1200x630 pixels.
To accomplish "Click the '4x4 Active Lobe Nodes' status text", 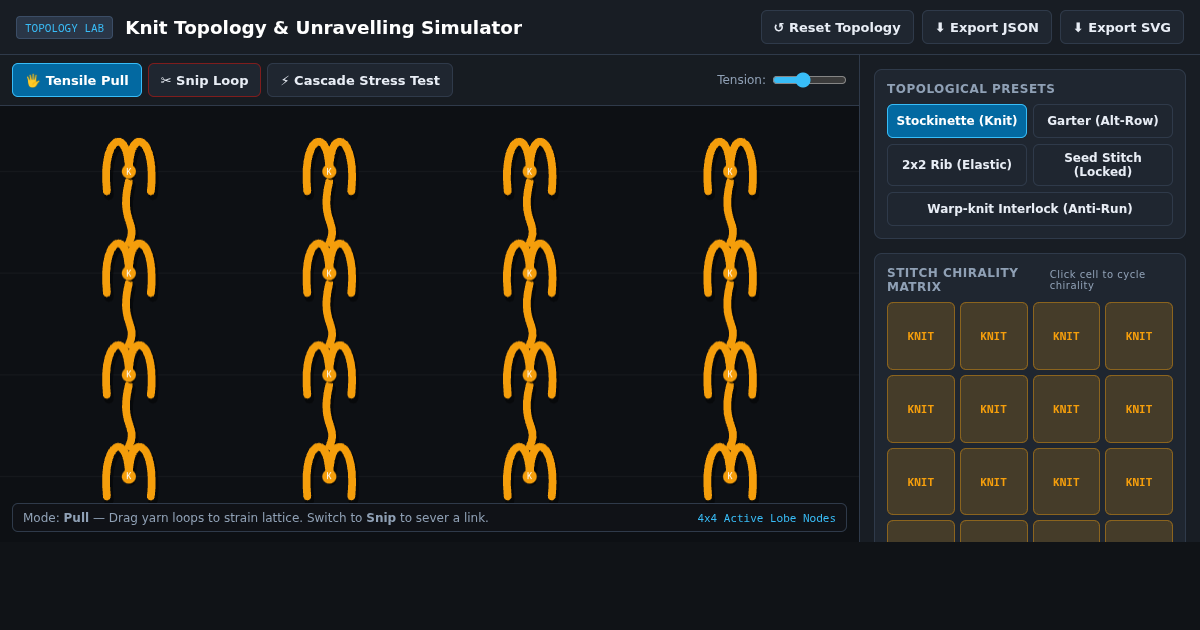I will (x=767, y=518).
